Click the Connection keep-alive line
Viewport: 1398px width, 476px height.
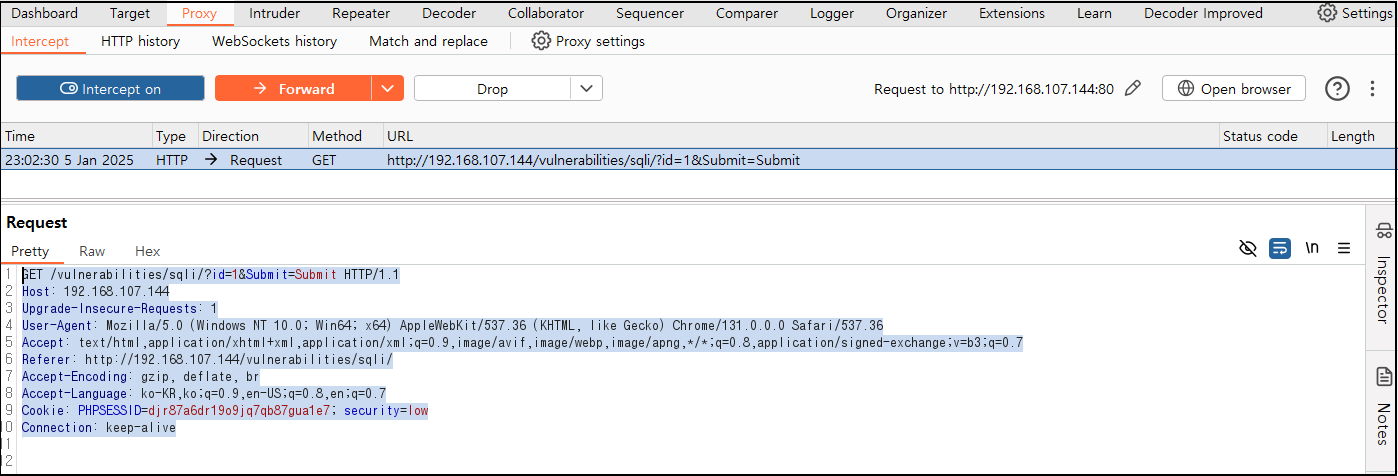click(x=98, y=428)
